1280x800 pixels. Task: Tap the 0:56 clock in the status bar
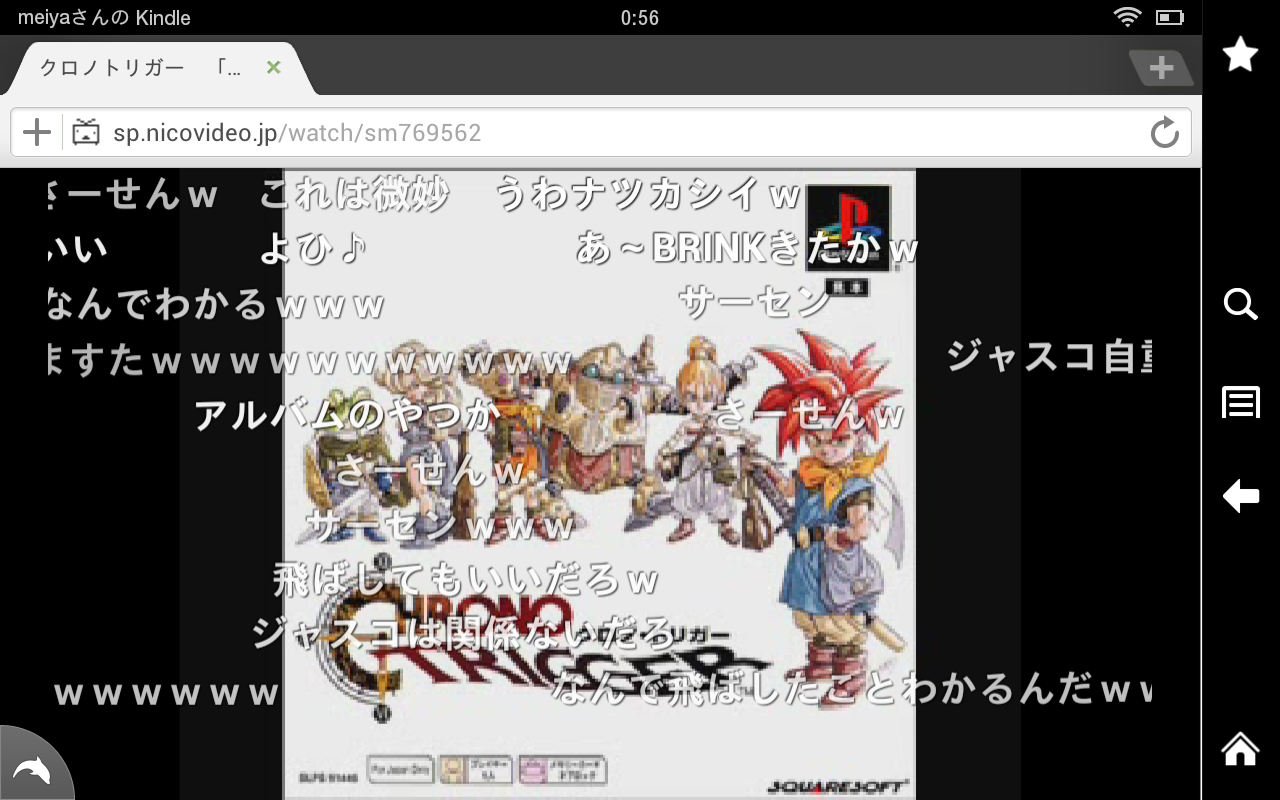(x=639, y=18)
